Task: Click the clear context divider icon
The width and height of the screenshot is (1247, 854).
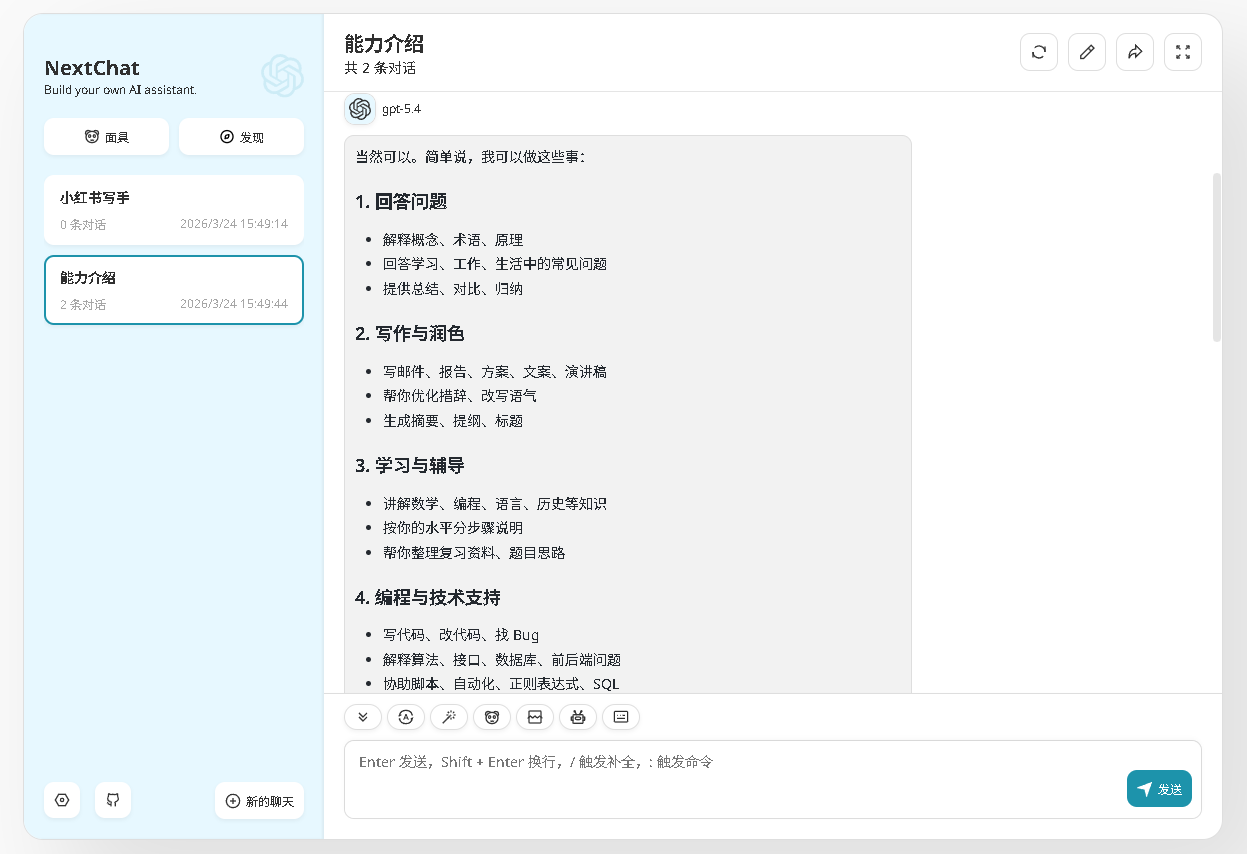Action: (x=535, y=717)
